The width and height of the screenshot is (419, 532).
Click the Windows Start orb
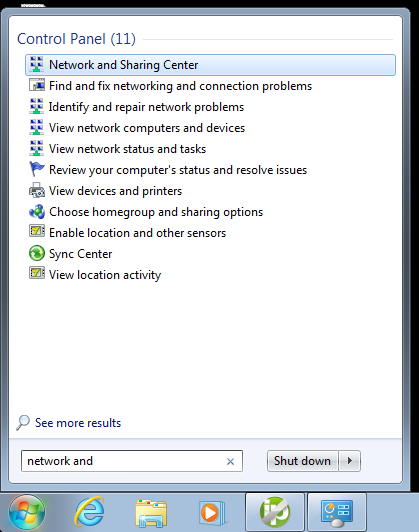pyautogui.click(x=27, y=512)
